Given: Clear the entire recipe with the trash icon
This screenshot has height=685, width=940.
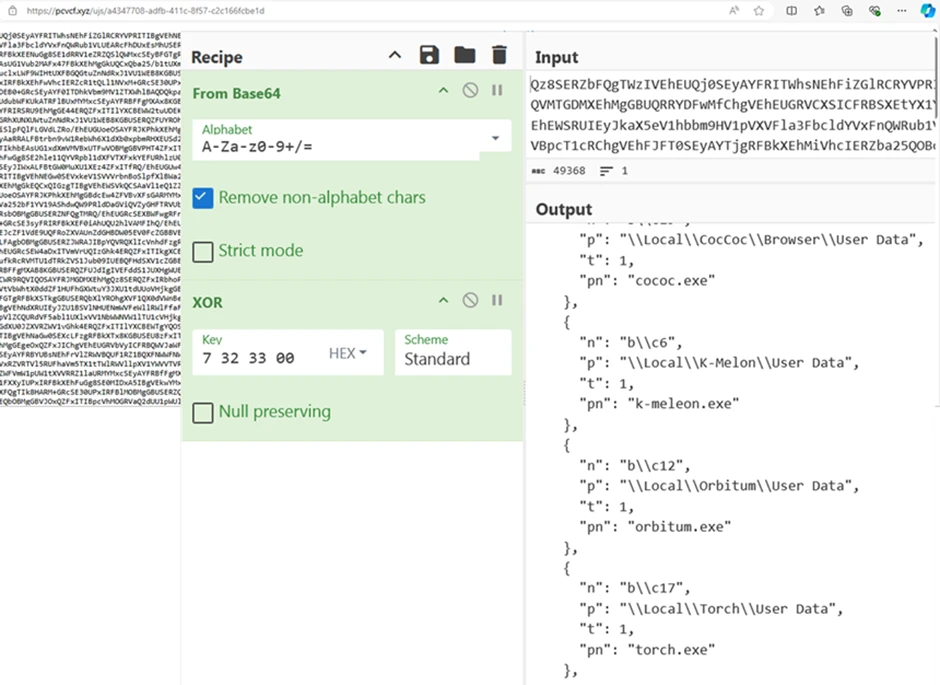Looking at the screenshot, I should coord(499,55).
